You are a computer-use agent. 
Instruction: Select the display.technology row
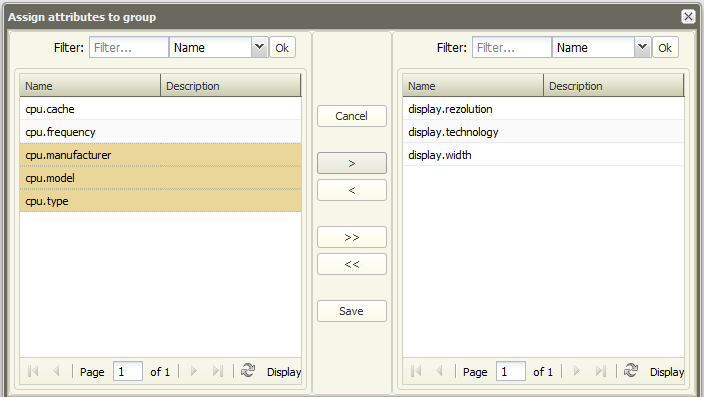pyautogui.click(x=543, y=132)
